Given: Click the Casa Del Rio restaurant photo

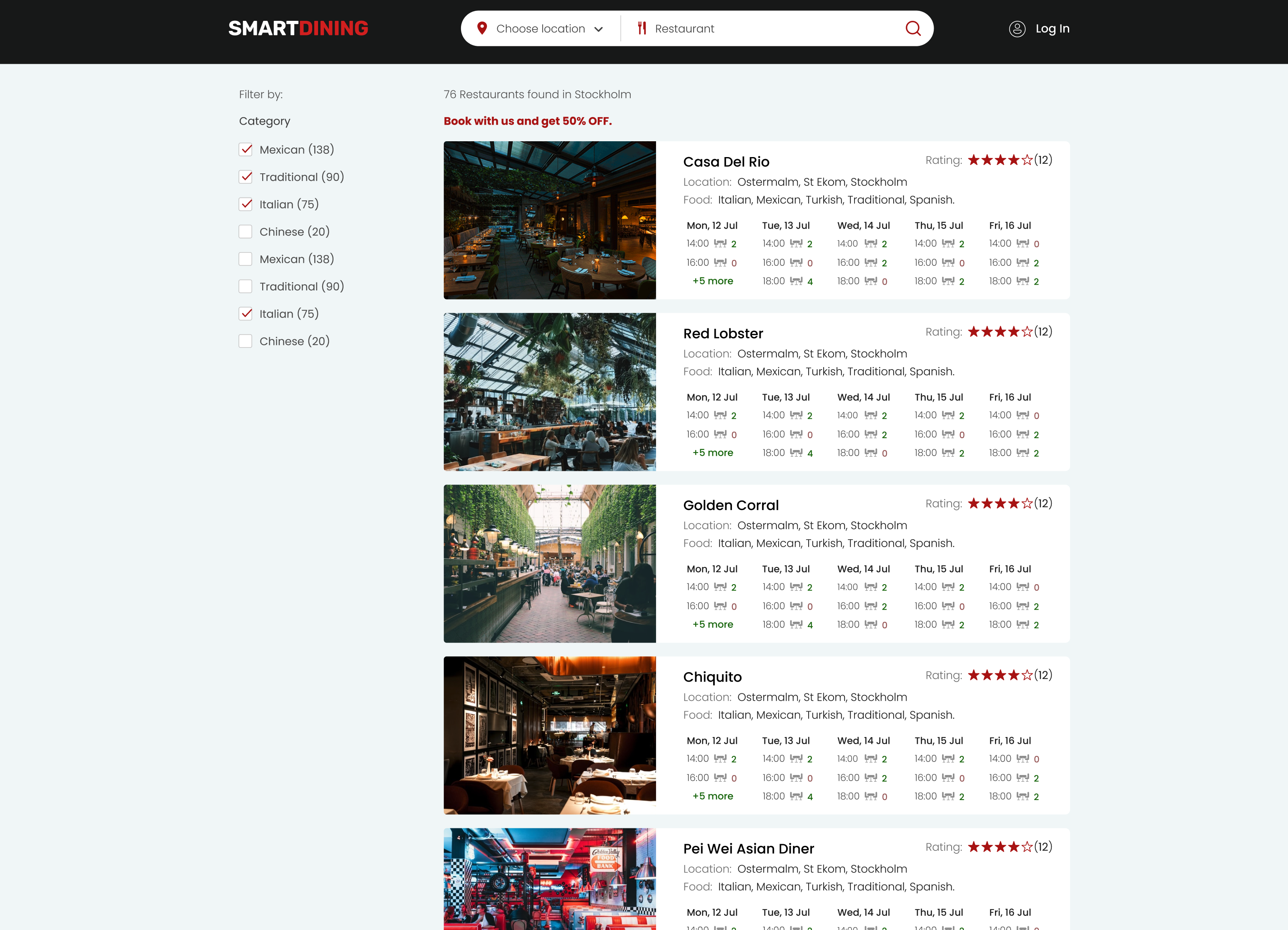Looking at the screenshot, I should click(x=550, y=220).
